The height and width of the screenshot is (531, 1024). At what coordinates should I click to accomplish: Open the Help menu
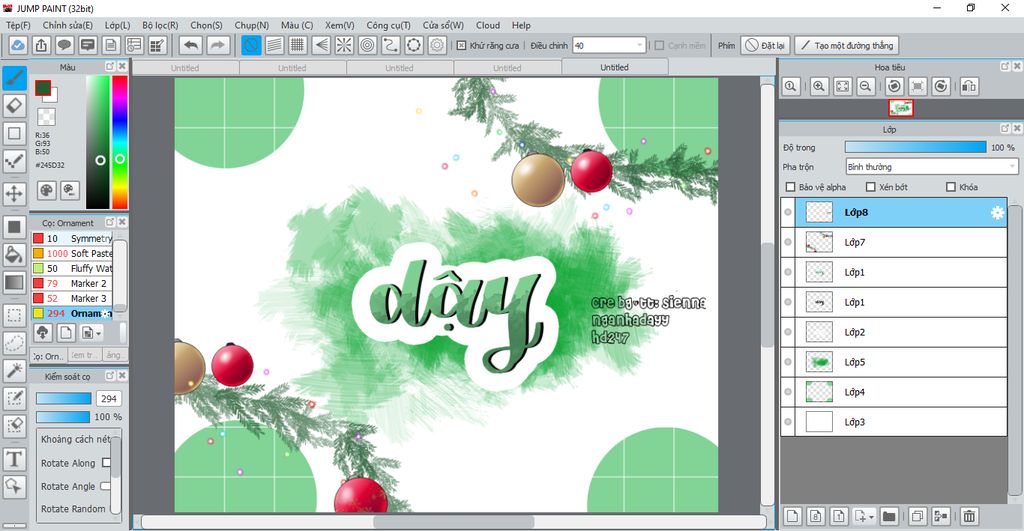coord(521,25)
